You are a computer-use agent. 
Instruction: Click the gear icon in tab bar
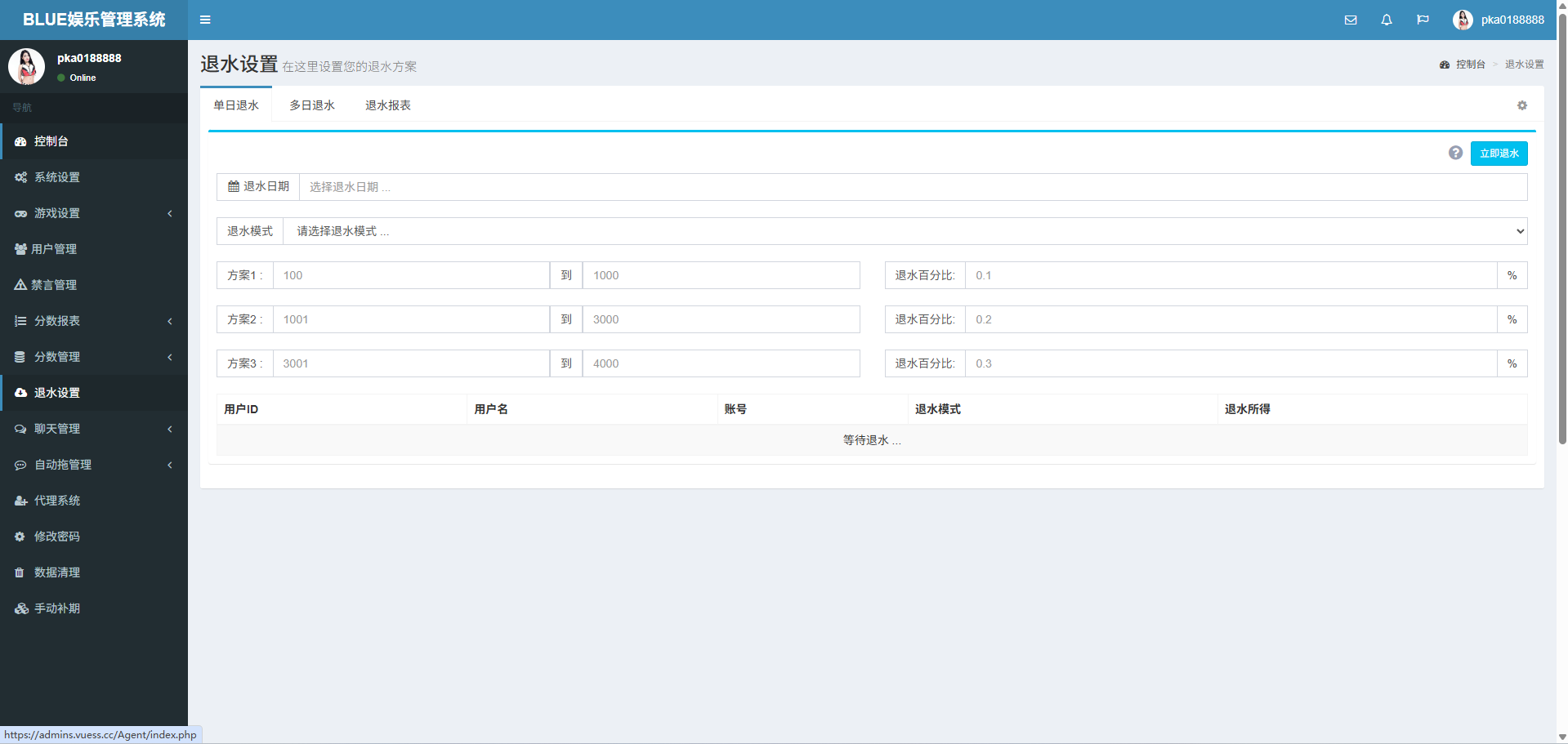pyautogui.click(x=1522, y=105)
